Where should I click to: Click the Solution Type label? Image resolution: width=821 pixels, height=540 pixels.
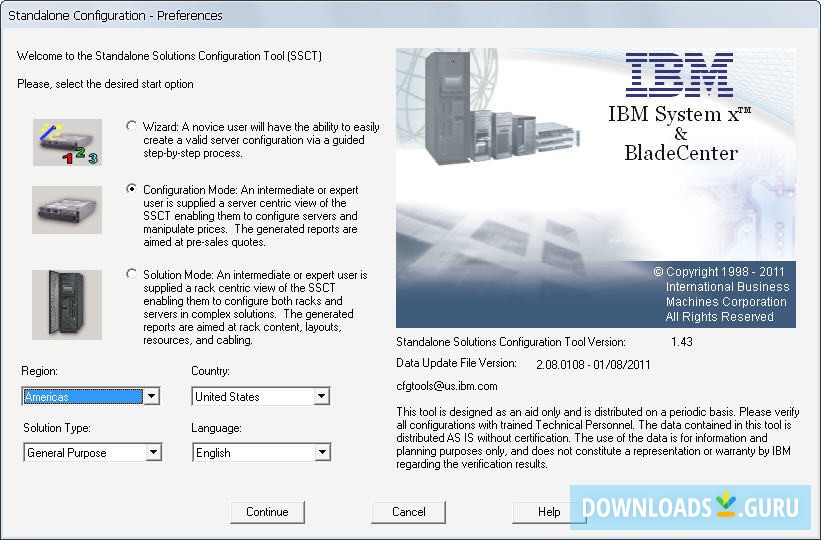point(57,428)
